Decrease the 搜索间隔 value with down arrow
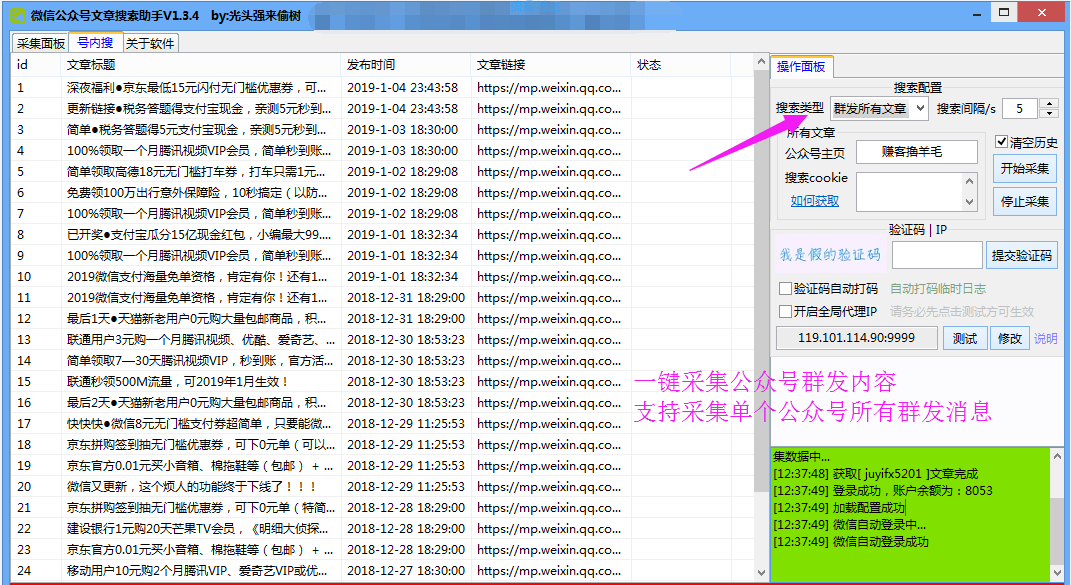The height and width of the screenshot is (585, 1071). point(1050,113)
